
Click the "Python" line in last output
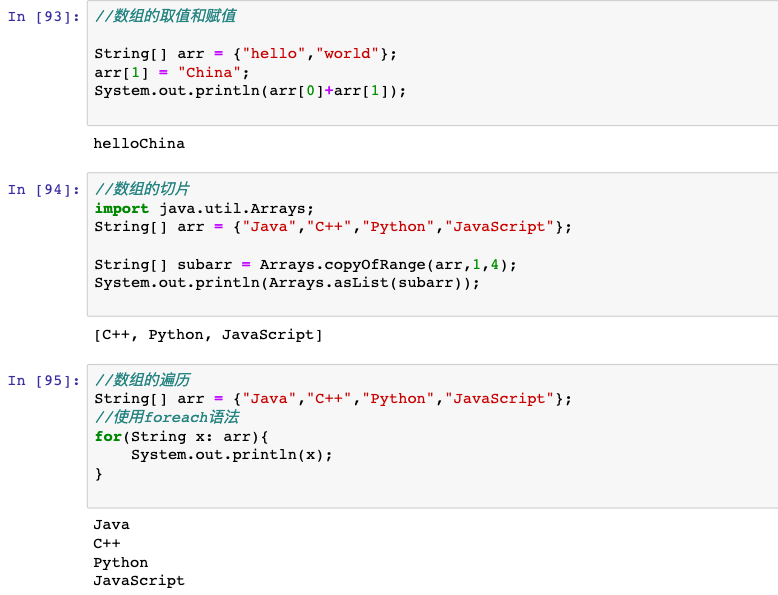click(x=121, y=563)
